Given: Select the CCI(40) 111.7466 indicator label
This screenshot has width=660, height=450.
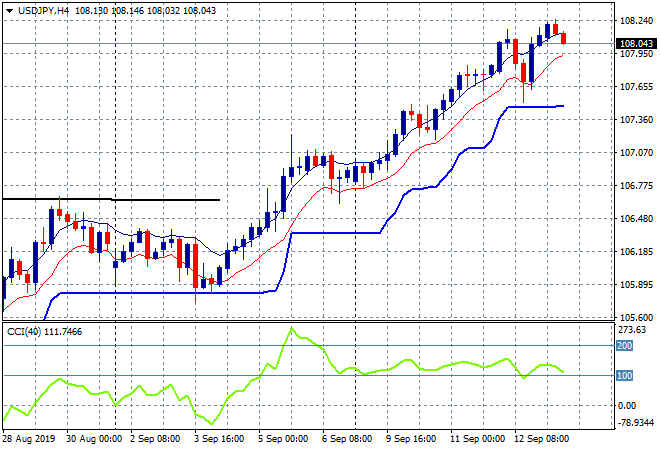Looking at the screenshot, I should click(x=45, y=332).
